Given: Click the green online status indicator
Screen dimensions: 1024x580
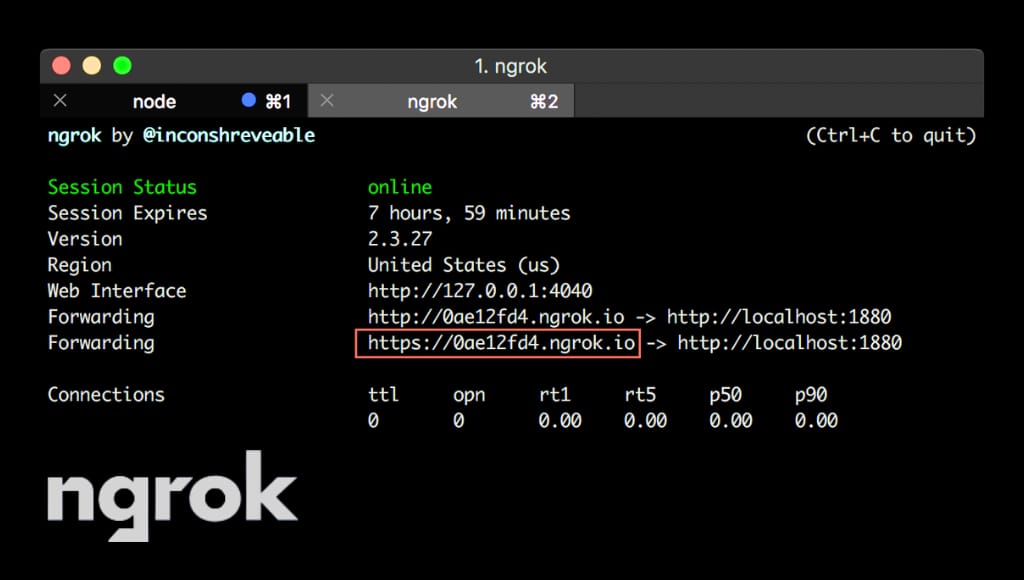Looking at the screenshot, I should [400, 187].
